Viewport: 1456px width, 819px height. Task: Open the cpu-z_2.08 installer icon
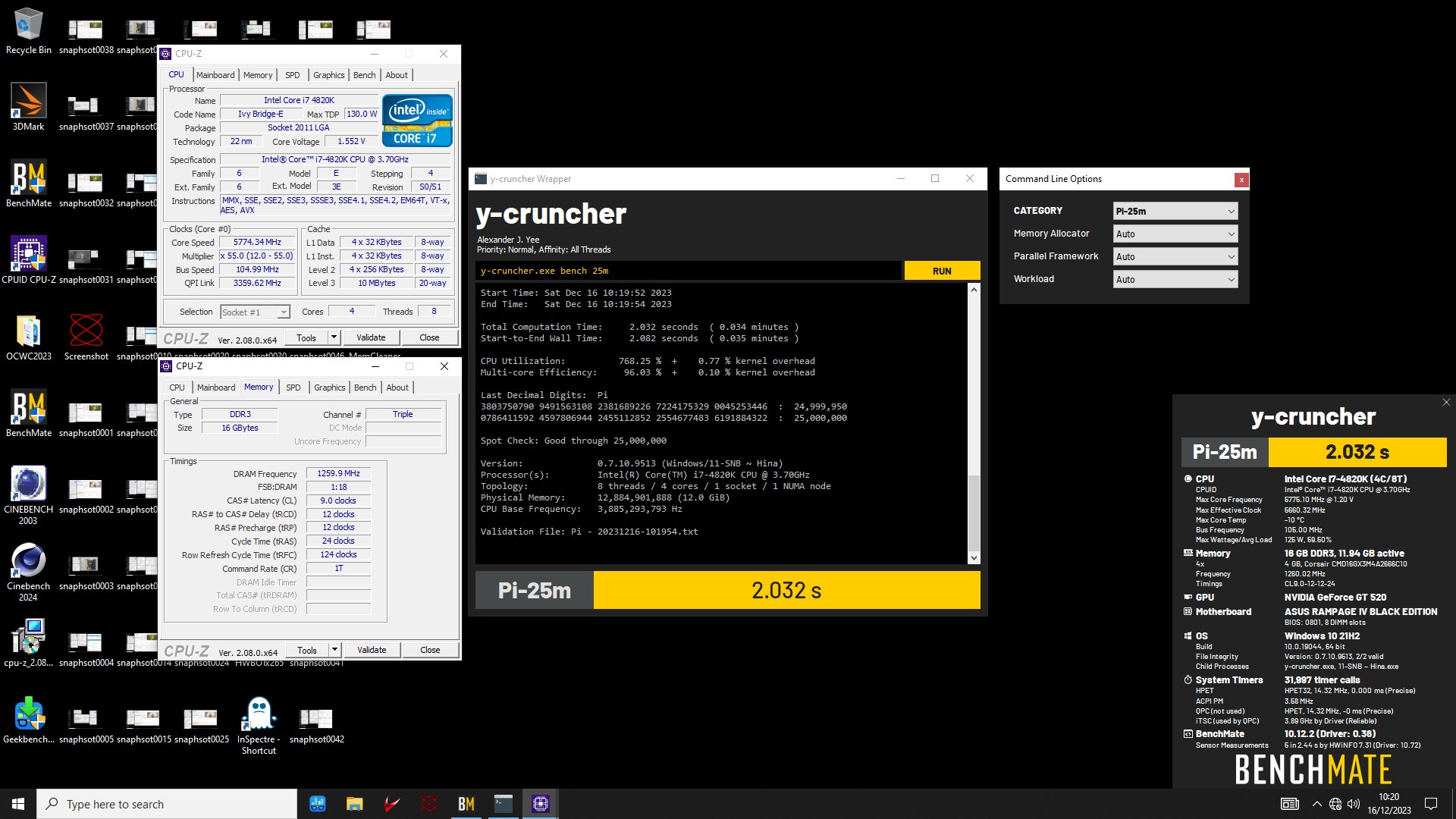tap(29, 643)
